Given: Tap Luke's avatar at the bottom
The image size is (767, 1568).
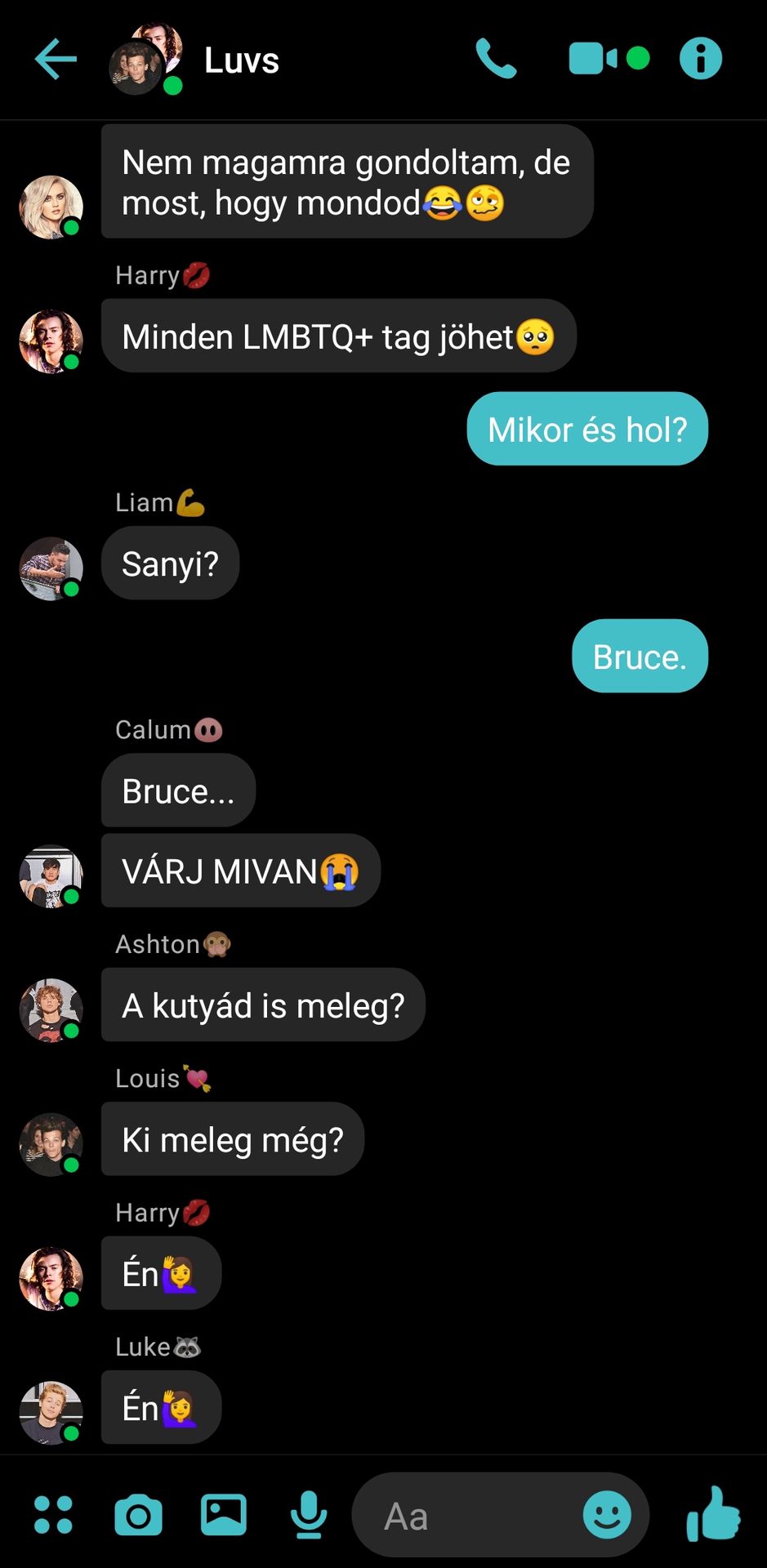Looking at the screenshot, I should [x=51, y=1413].
